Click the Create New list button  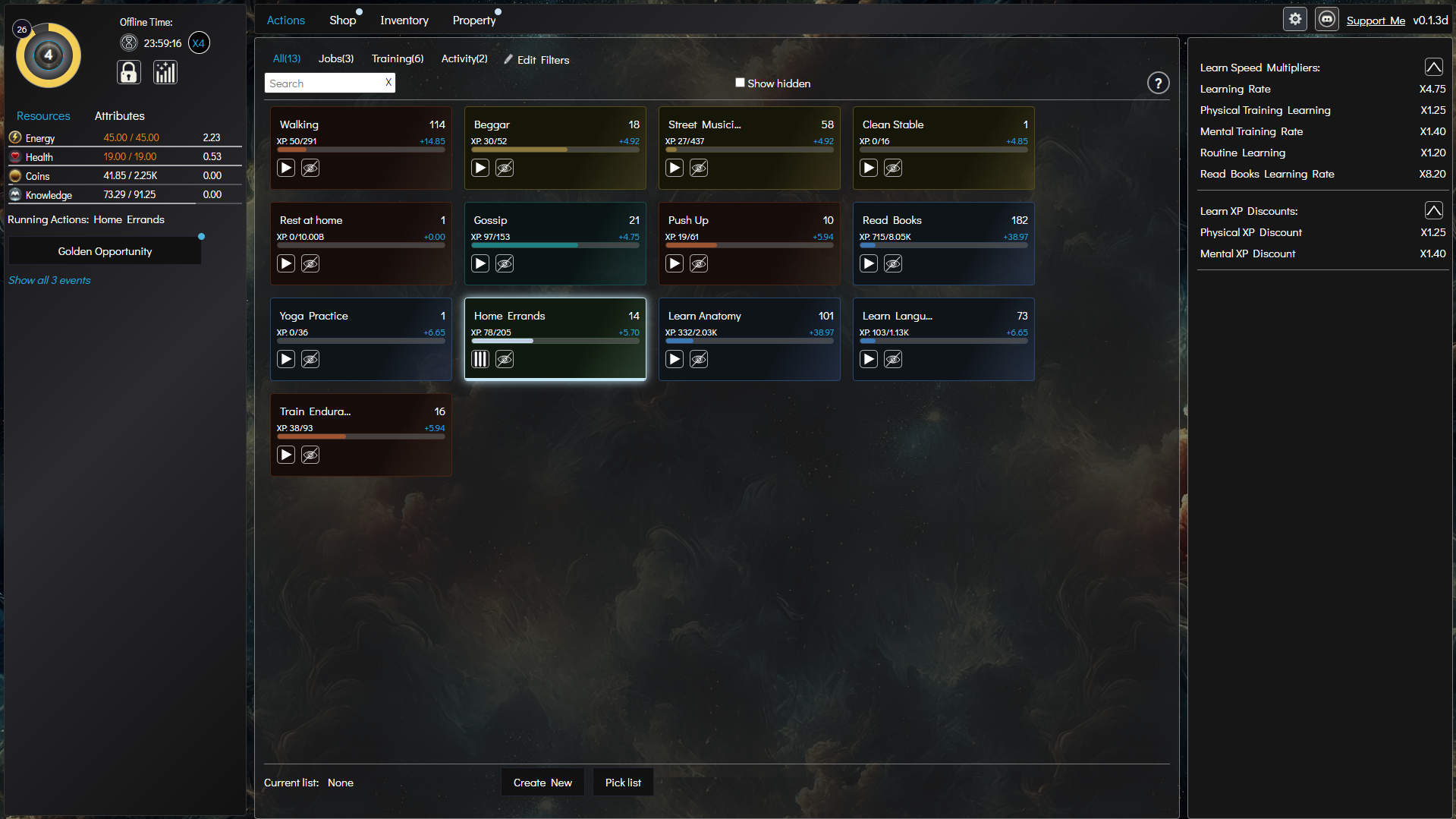pos(542,783)
